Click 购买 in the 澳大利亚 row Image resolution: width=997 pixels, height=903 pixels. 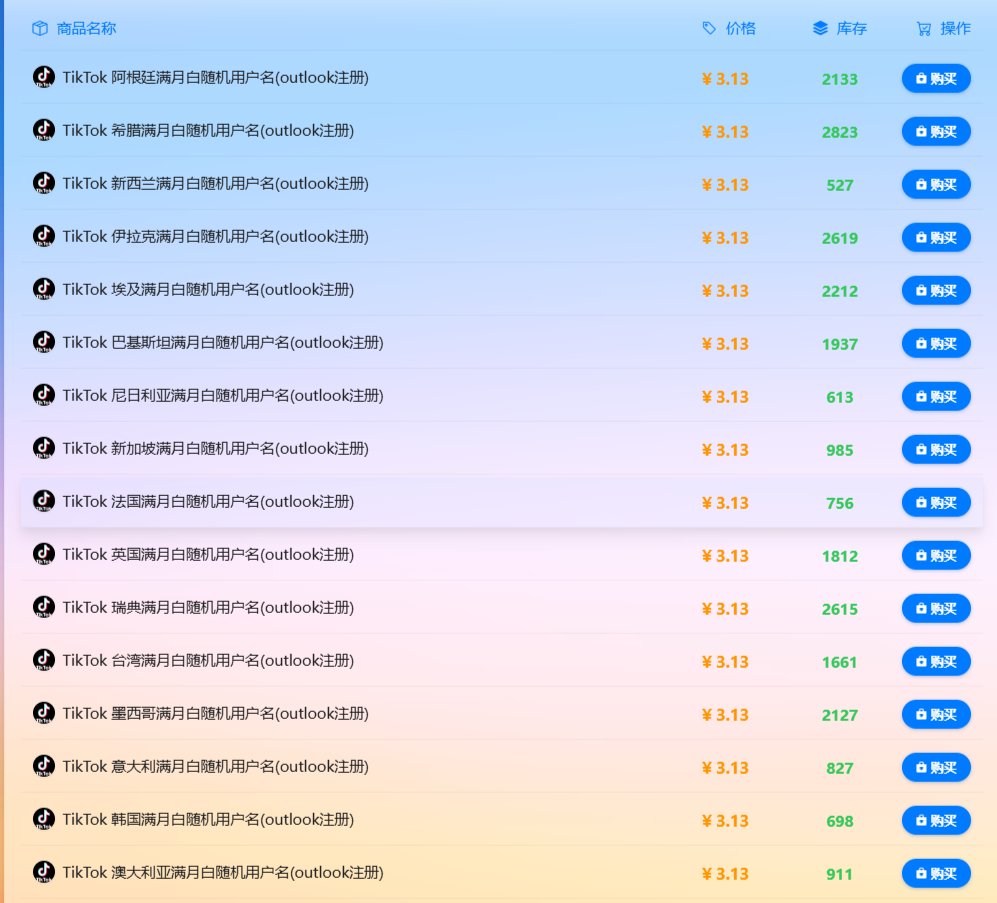coord(936,873)
